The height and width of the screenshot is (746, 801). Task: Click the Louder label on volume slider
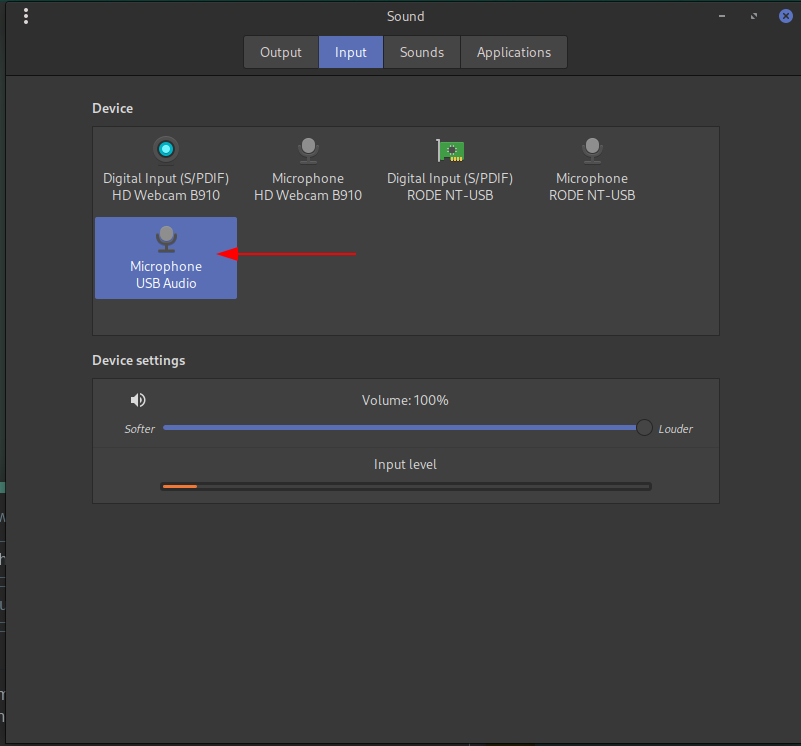[675, 429]
